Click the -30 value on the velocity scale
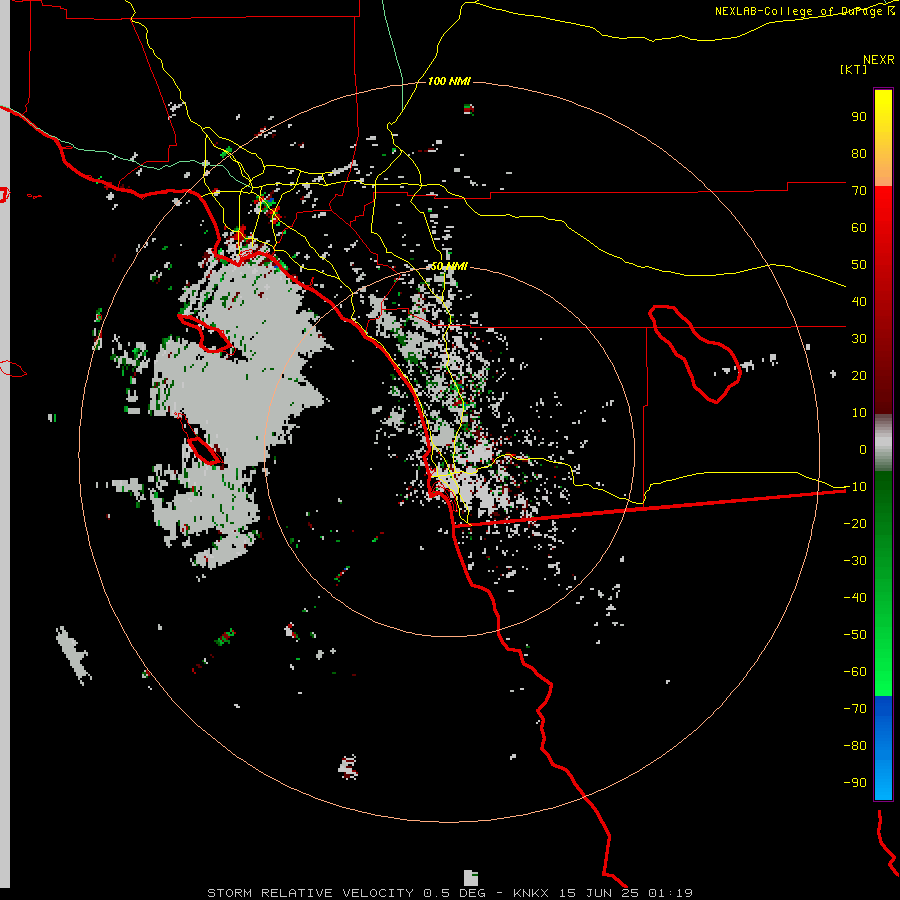Viewport: 900px width, 900px height. (x=855, y=561)
